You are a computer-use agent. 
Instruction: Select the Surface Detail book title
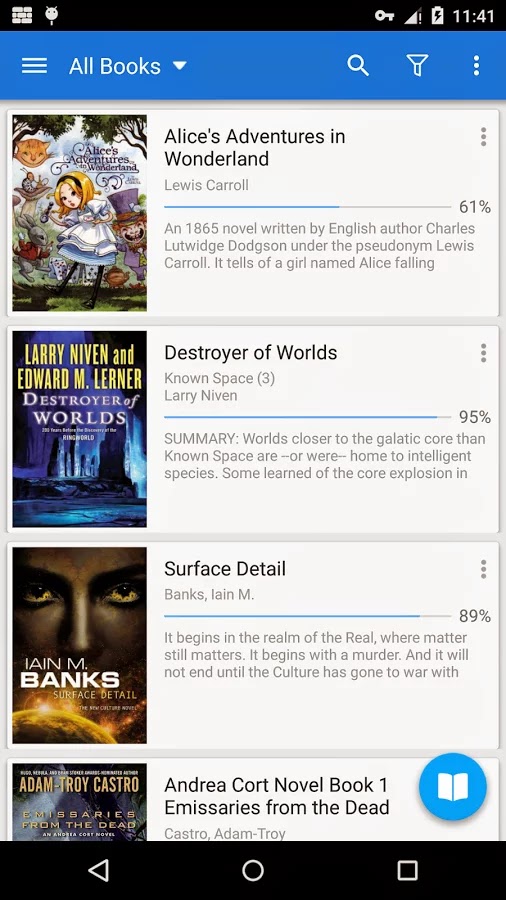click(x=225, y=569)
